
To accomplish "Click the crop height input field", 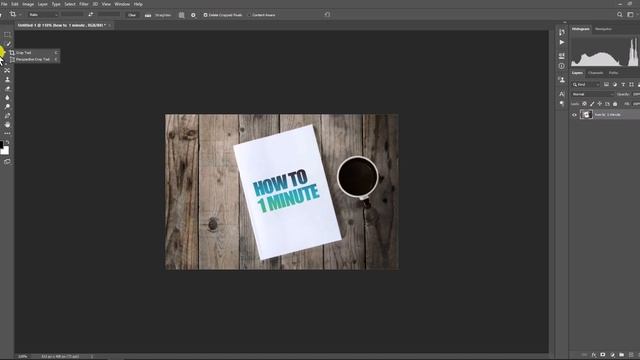I will coord(109,15).
